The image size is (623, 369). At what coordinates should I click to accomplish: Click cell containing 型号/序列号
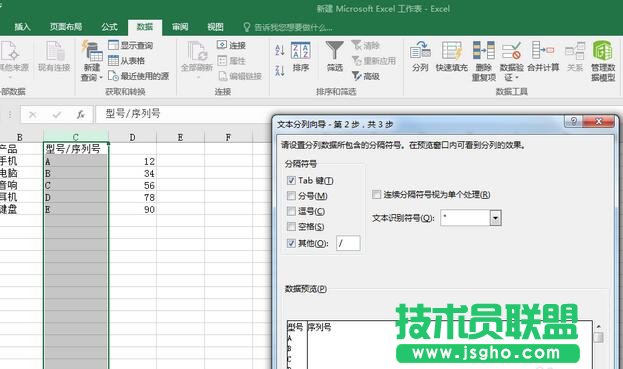pos(75,149)
